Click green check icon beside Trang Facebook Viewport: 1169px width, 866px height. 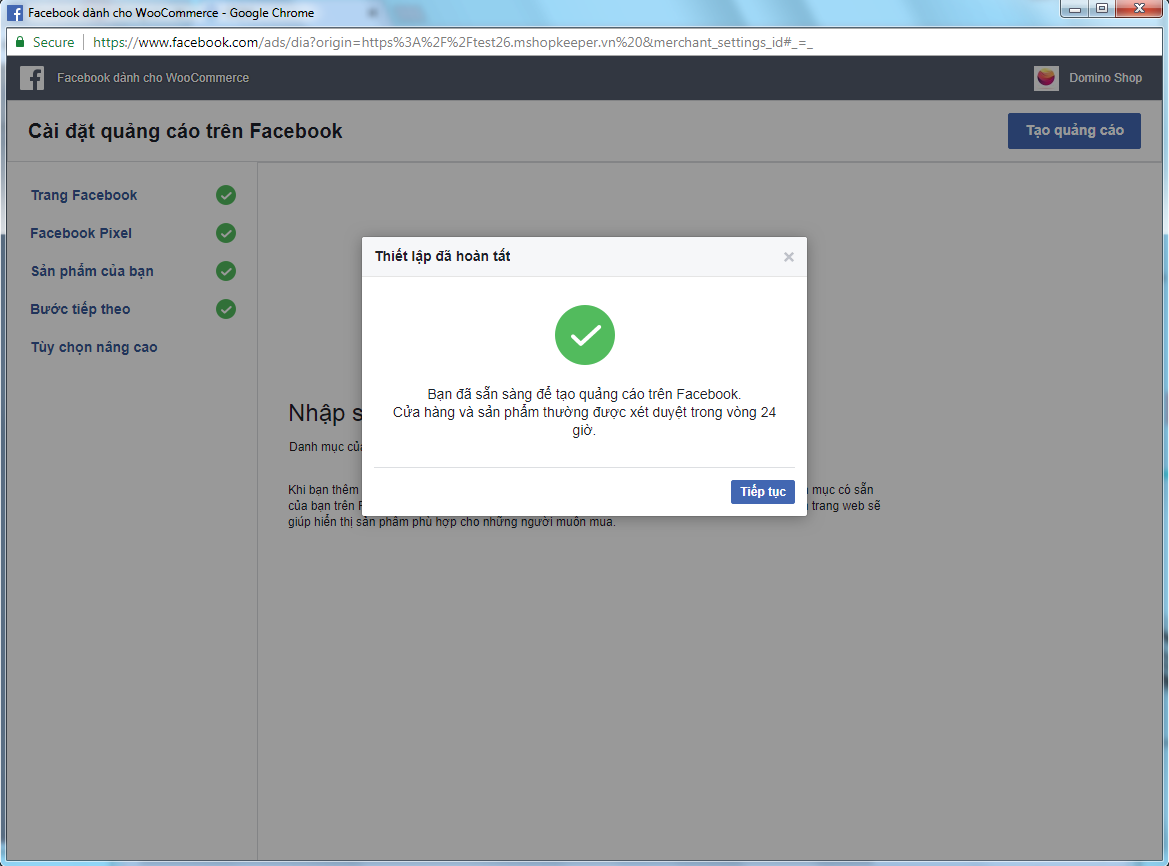[x=226, y=195]
